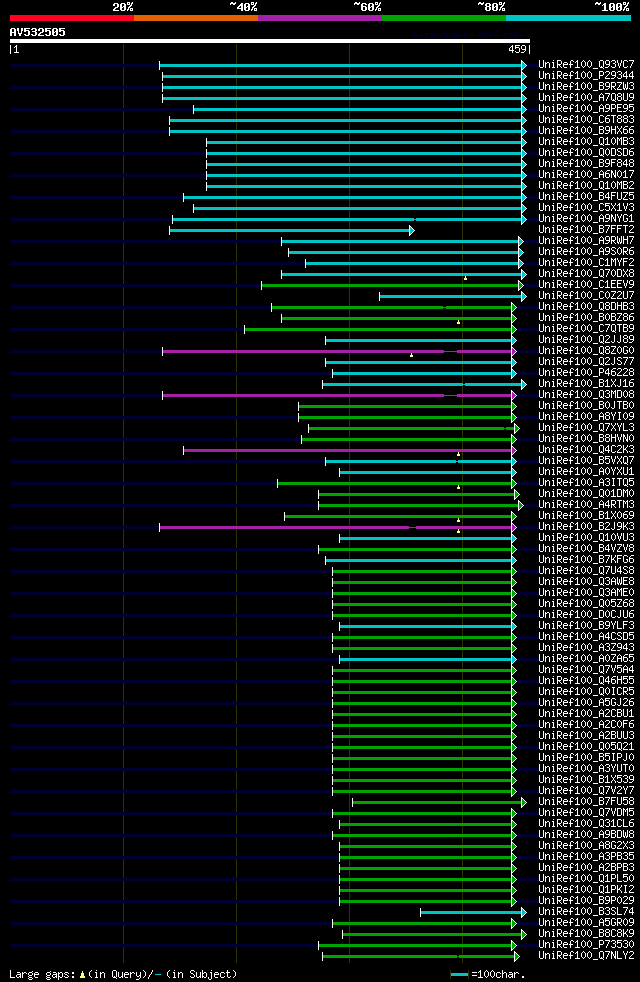The height and width of the screenshot is (982, 640).
Task: Open the UniRef100_P46228 hit label
Action: pyautogui.click(x=586, y=373)
